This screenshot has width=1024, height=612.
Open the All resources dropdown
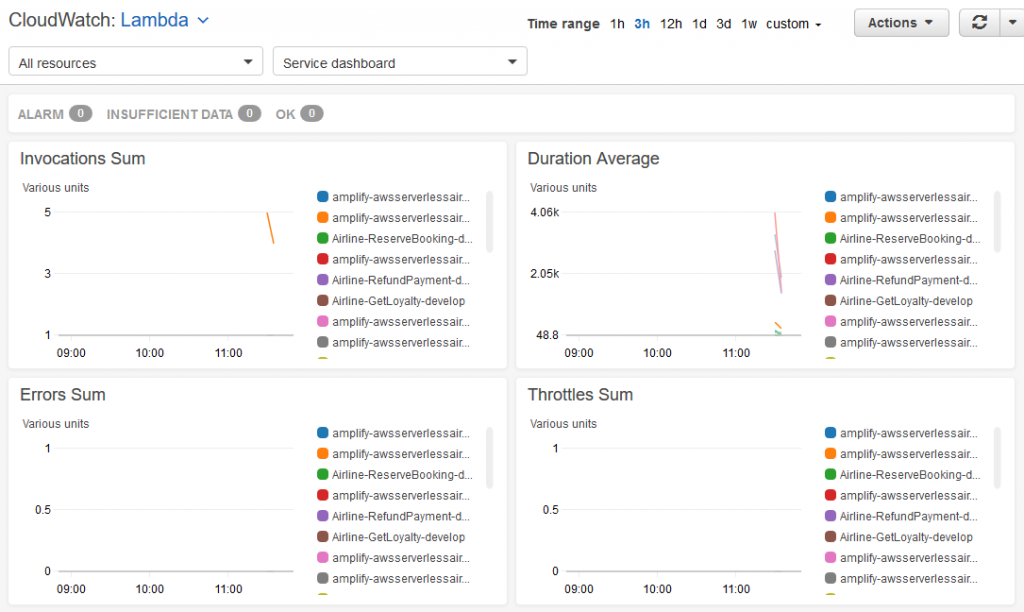click(x=135, y=61)
